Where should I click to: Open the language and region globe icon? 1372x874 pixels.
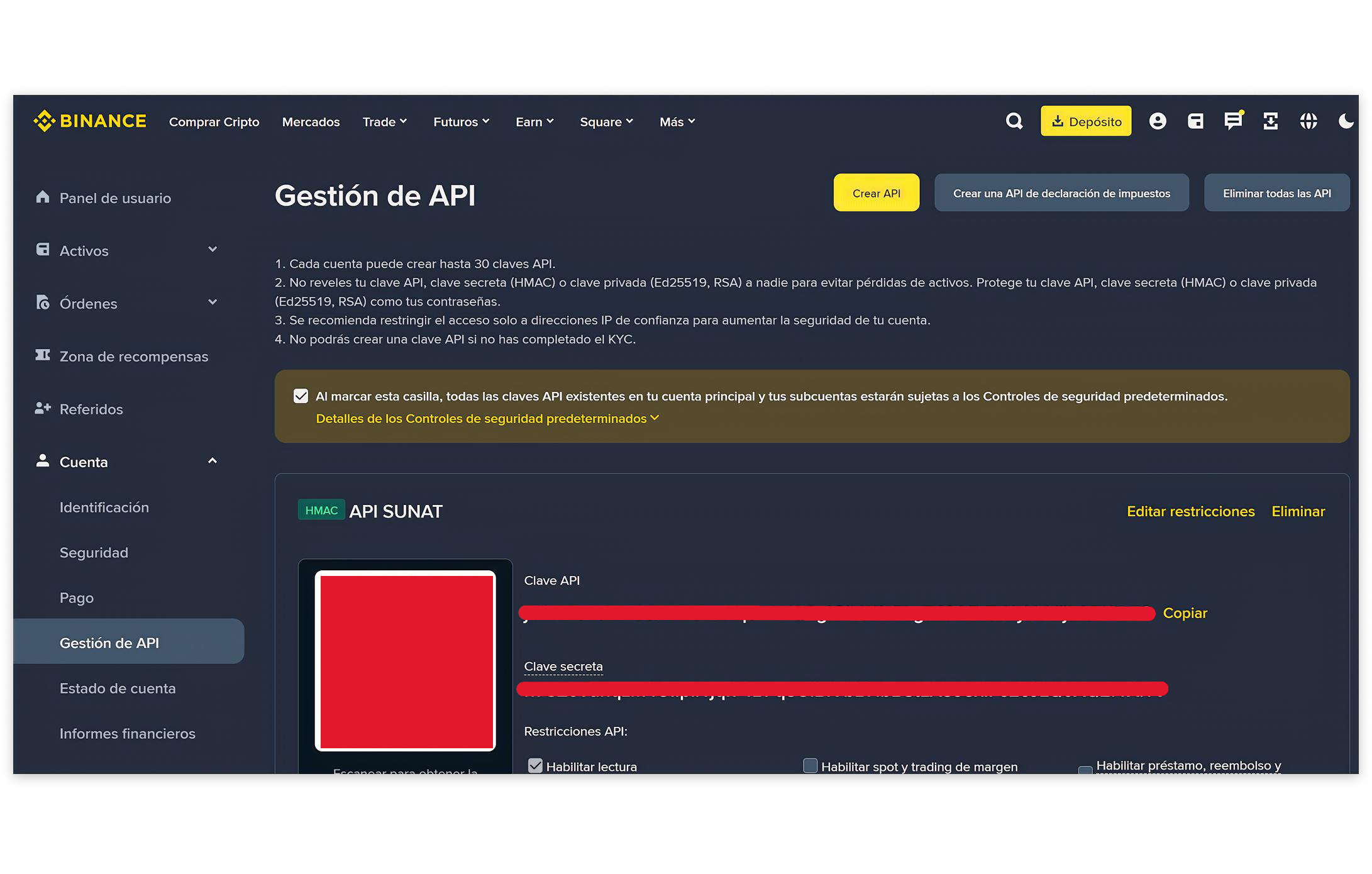[x=1308, y=121]
